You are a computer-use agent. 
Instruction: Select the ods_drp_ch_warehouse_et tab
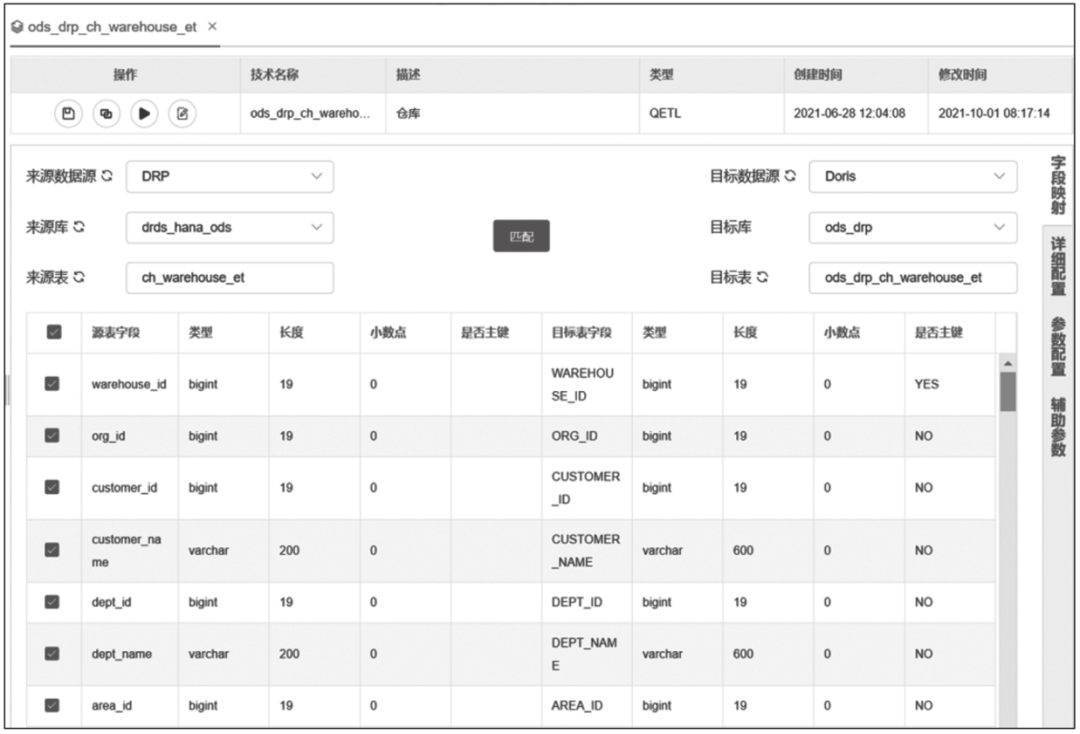[x=112, y=27]
